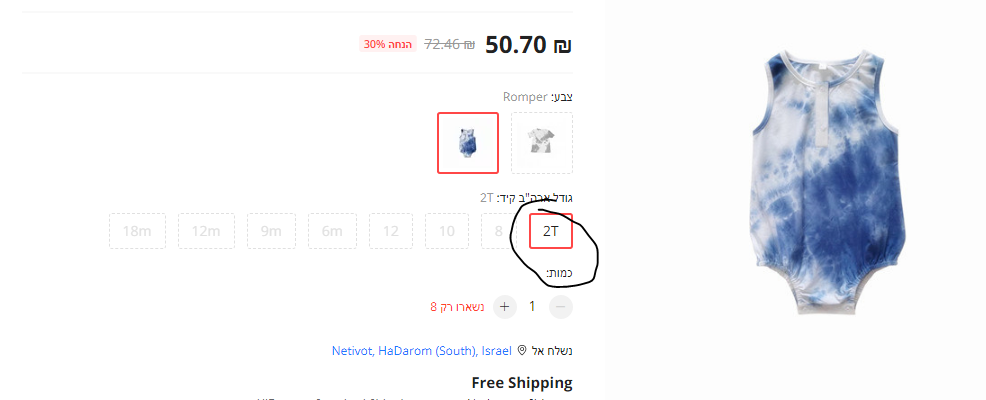The width and height of the screenshot is (986, 400).
Task: Click the 30% discount badge
Action: point(387,44)
